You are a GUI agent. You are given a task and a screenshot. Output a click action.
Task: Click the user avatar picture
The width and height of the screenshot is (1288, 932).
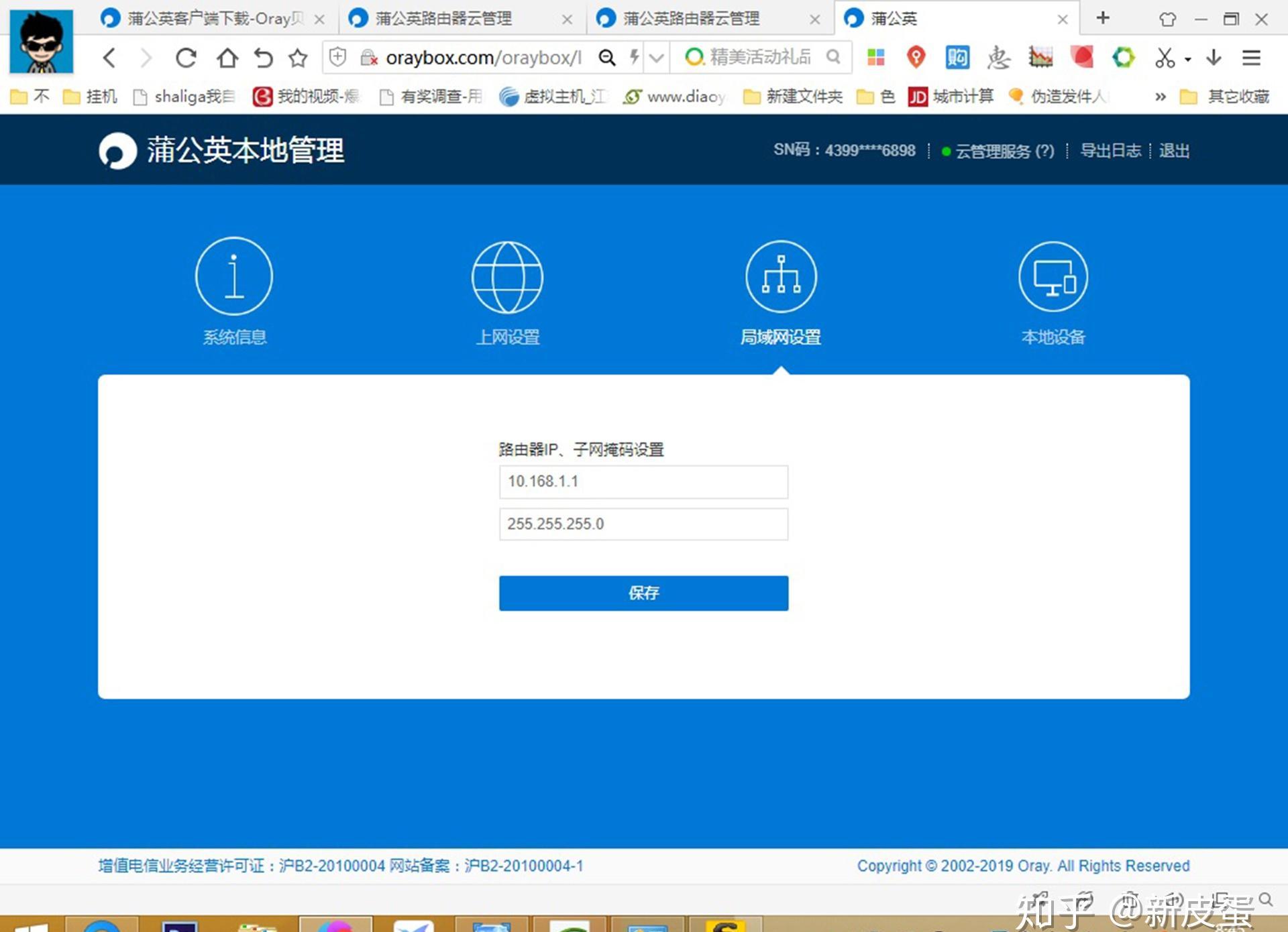[42, 42]
